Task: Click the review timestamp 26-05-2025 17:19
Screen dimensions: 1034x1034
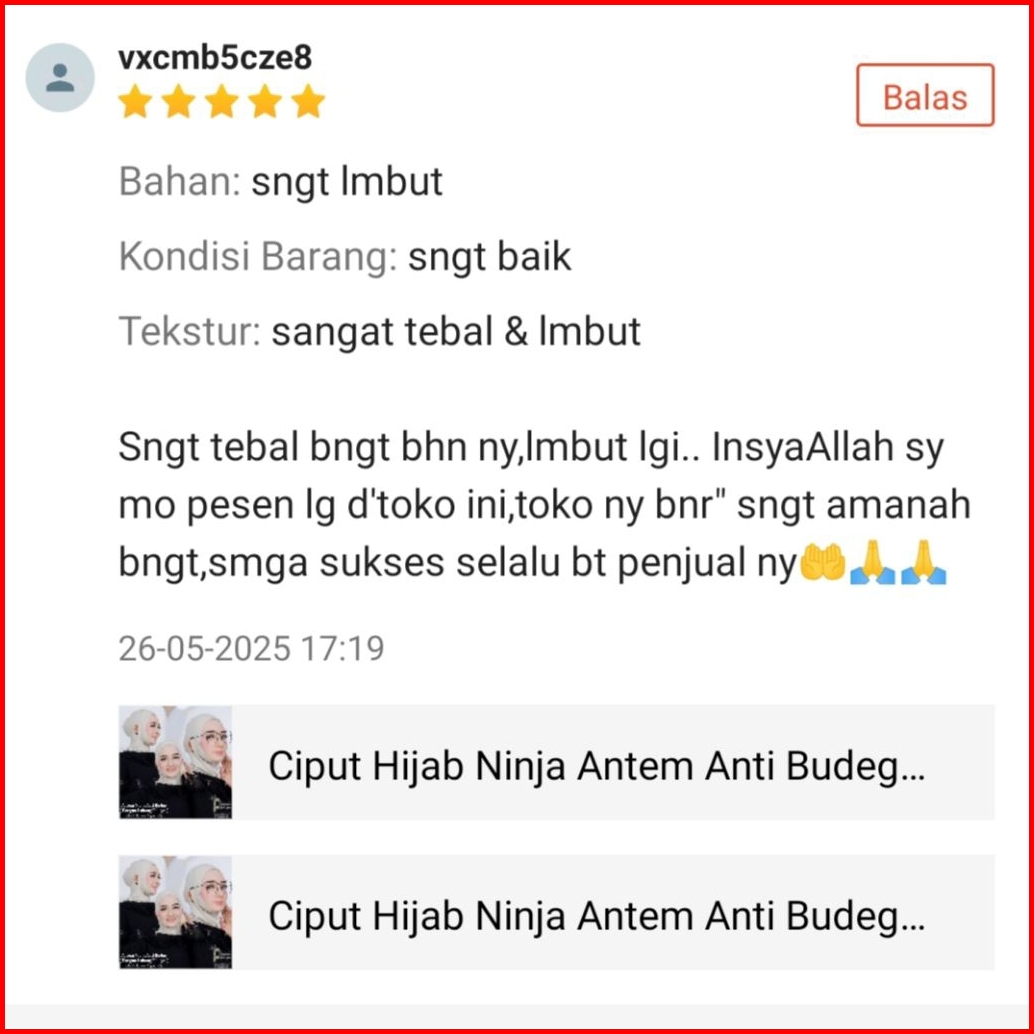Action: tap(251, 648)
